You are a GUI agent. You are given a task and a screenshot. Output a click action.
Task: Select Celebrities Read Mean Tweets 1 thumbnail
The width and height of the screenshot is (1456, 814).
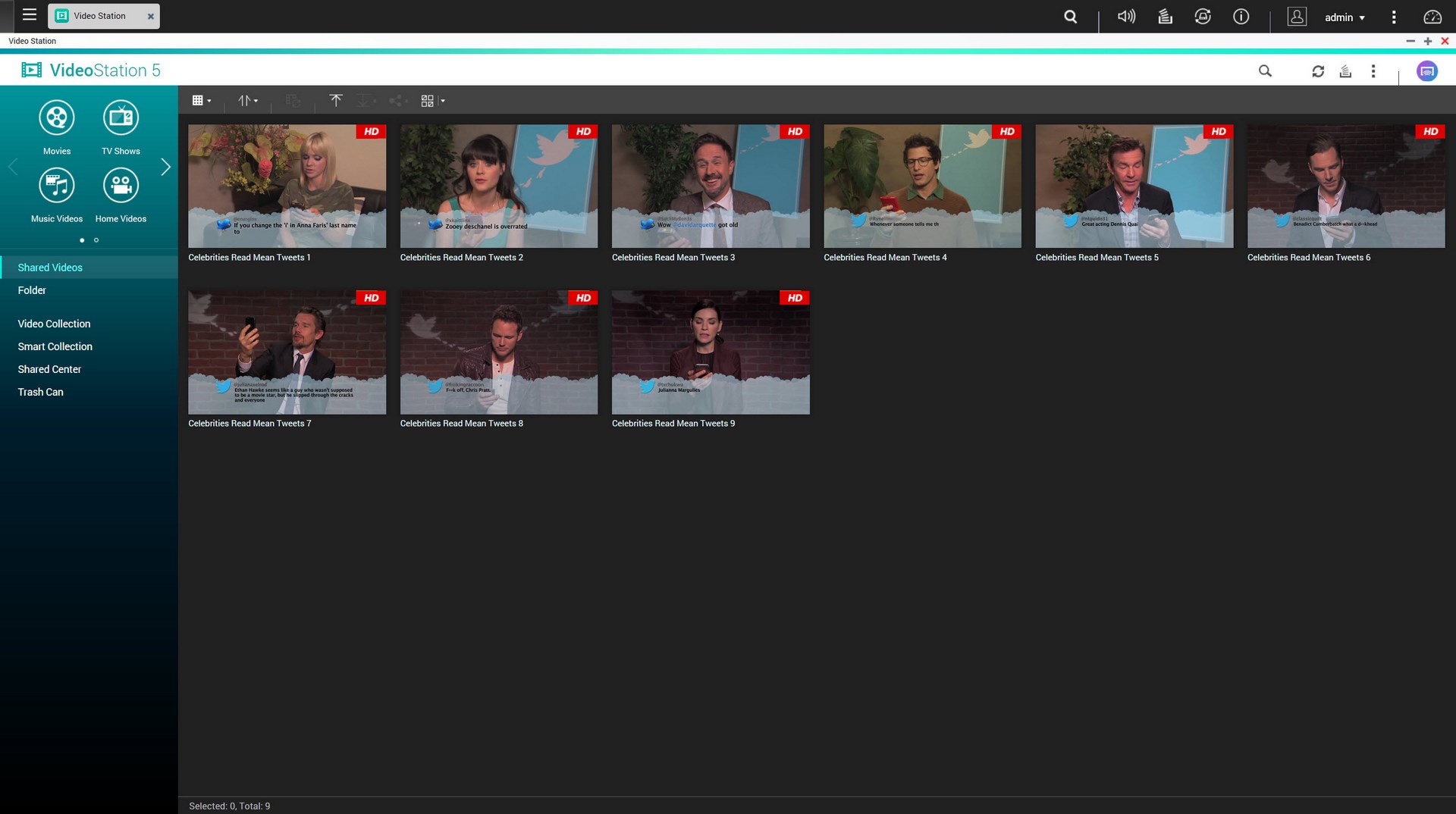click(x=287, y=186)
